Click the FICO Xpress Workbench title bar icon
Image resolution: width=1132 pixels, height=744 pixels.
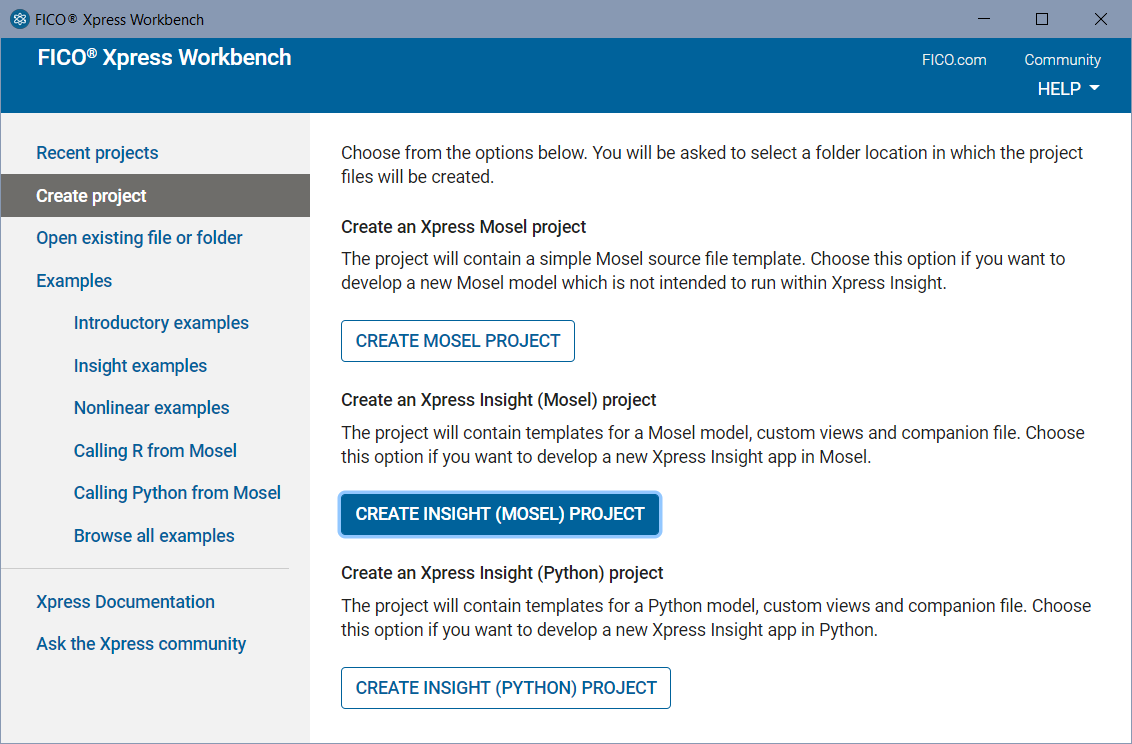[x=19, y=19]
